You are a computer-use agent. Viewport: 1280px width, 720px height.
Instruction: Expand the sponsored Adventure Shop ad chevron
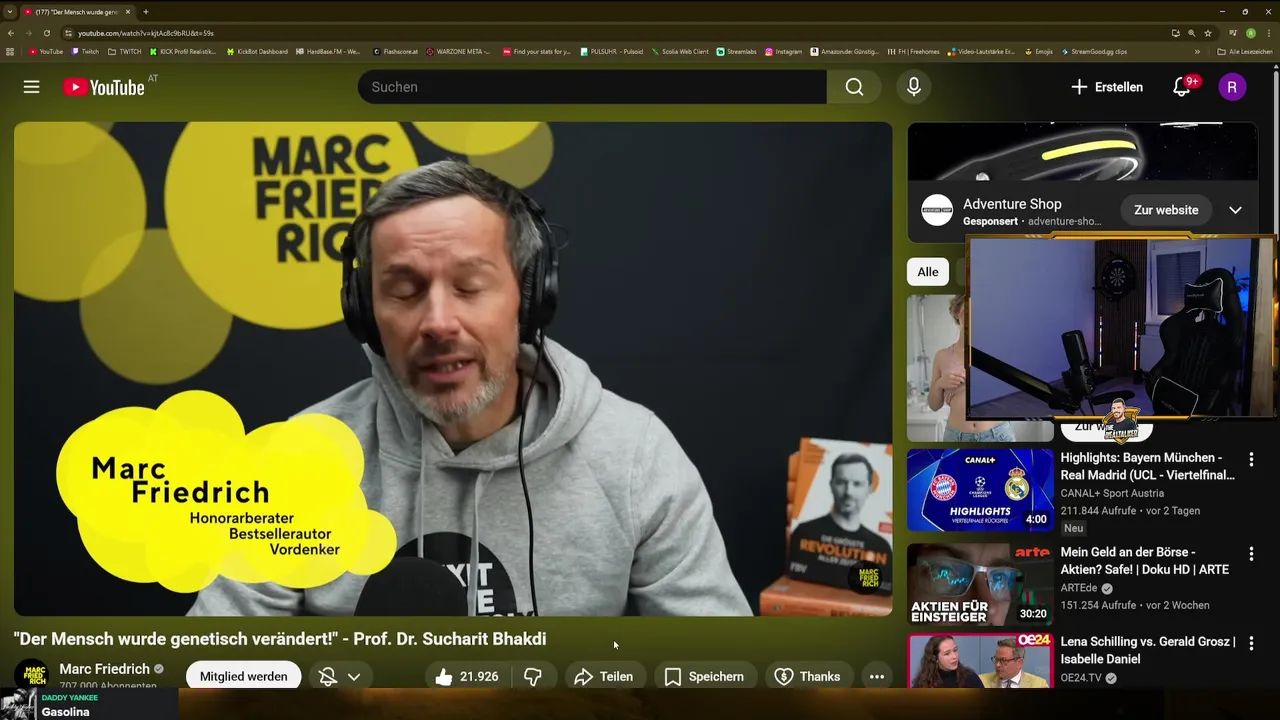[x=1235, y=210]
